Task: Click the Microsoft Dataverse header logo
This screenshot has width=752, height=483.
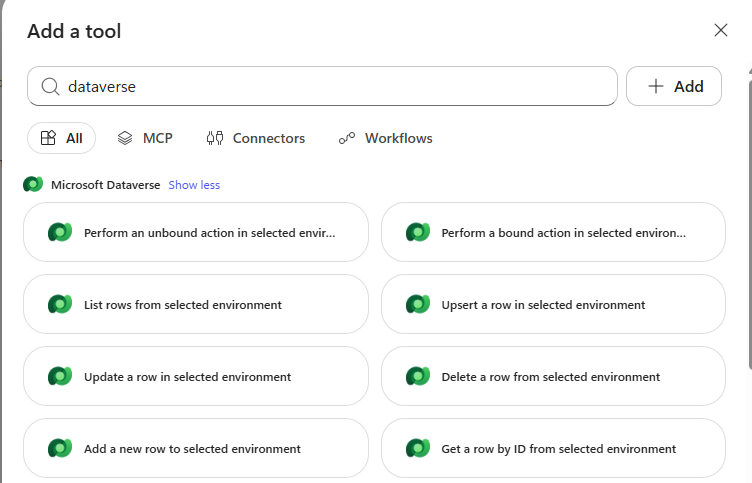Action: 33,184
